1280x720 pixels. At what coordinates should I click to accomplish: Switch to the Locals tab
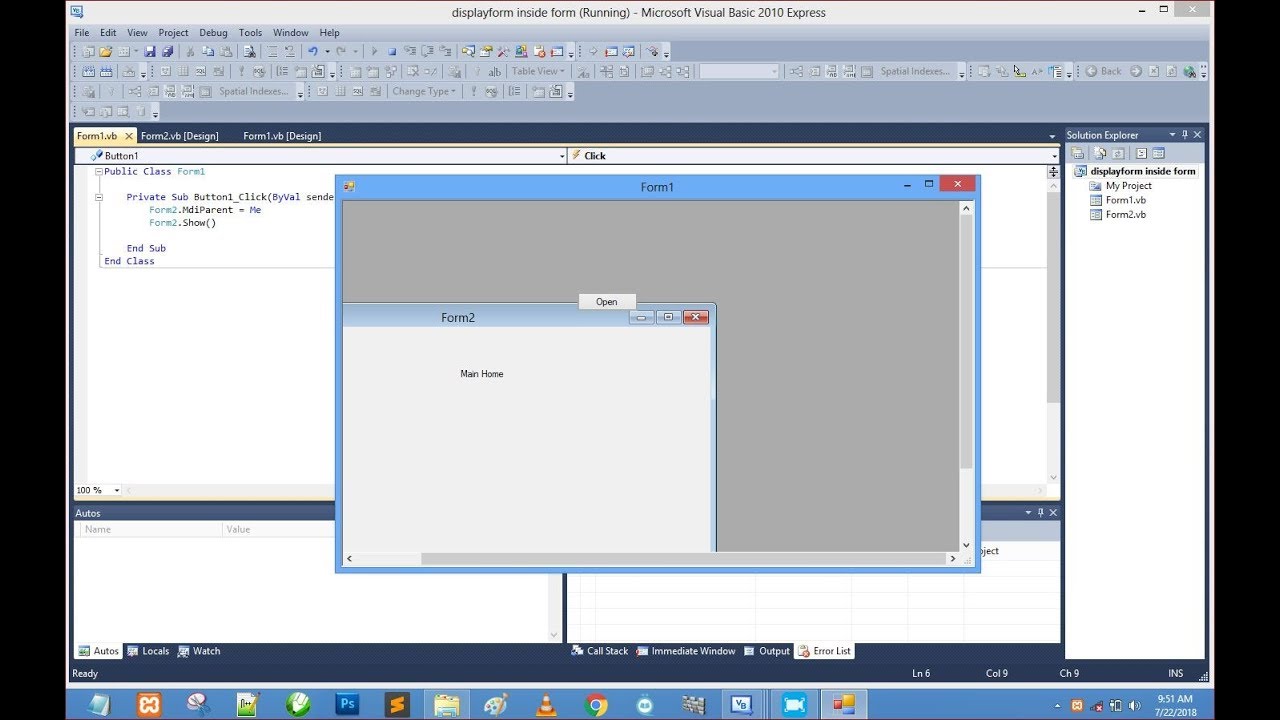(148, 651)
